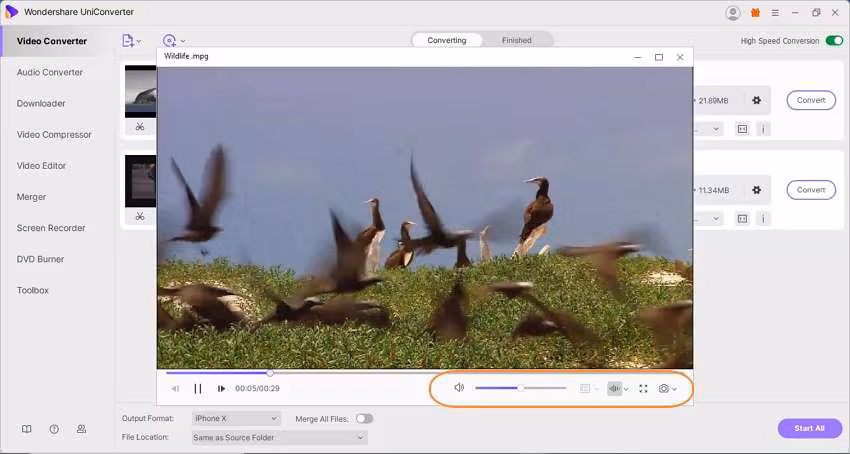The width and height of the screenshot is (850, 454).
Task: Open subtitle icon for the first video row
Action: [x=742, y=129]
